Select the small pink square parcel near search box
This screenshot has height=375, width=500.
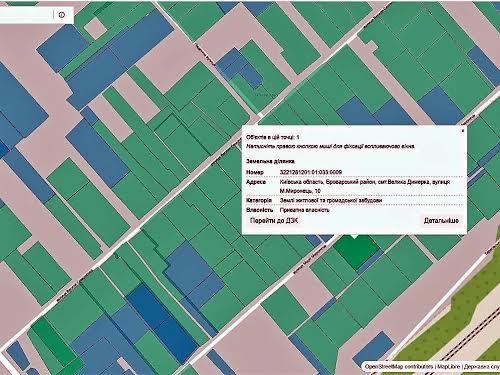pos(95,28)
